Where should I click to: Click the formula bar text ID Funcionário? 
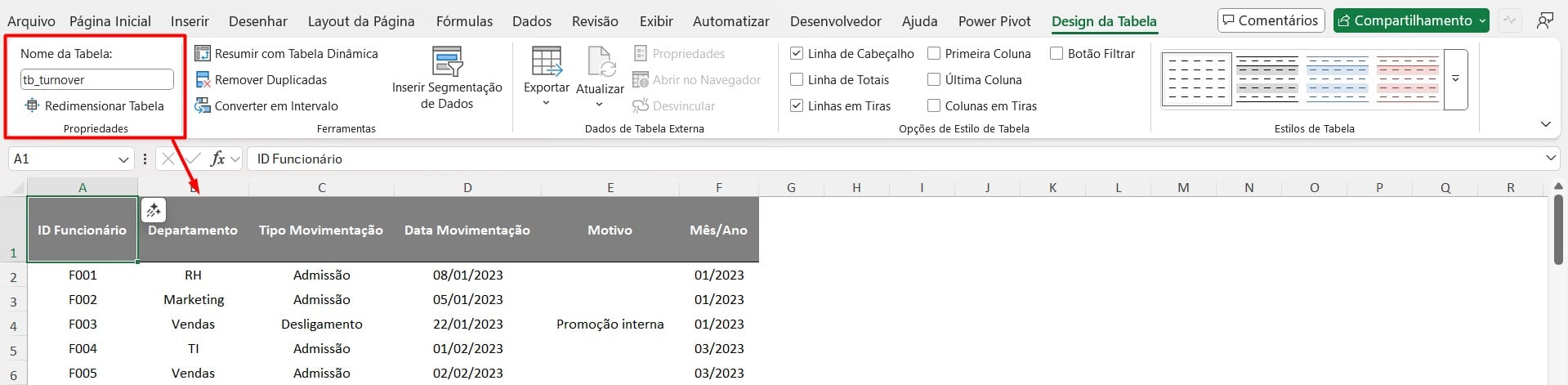300,159
